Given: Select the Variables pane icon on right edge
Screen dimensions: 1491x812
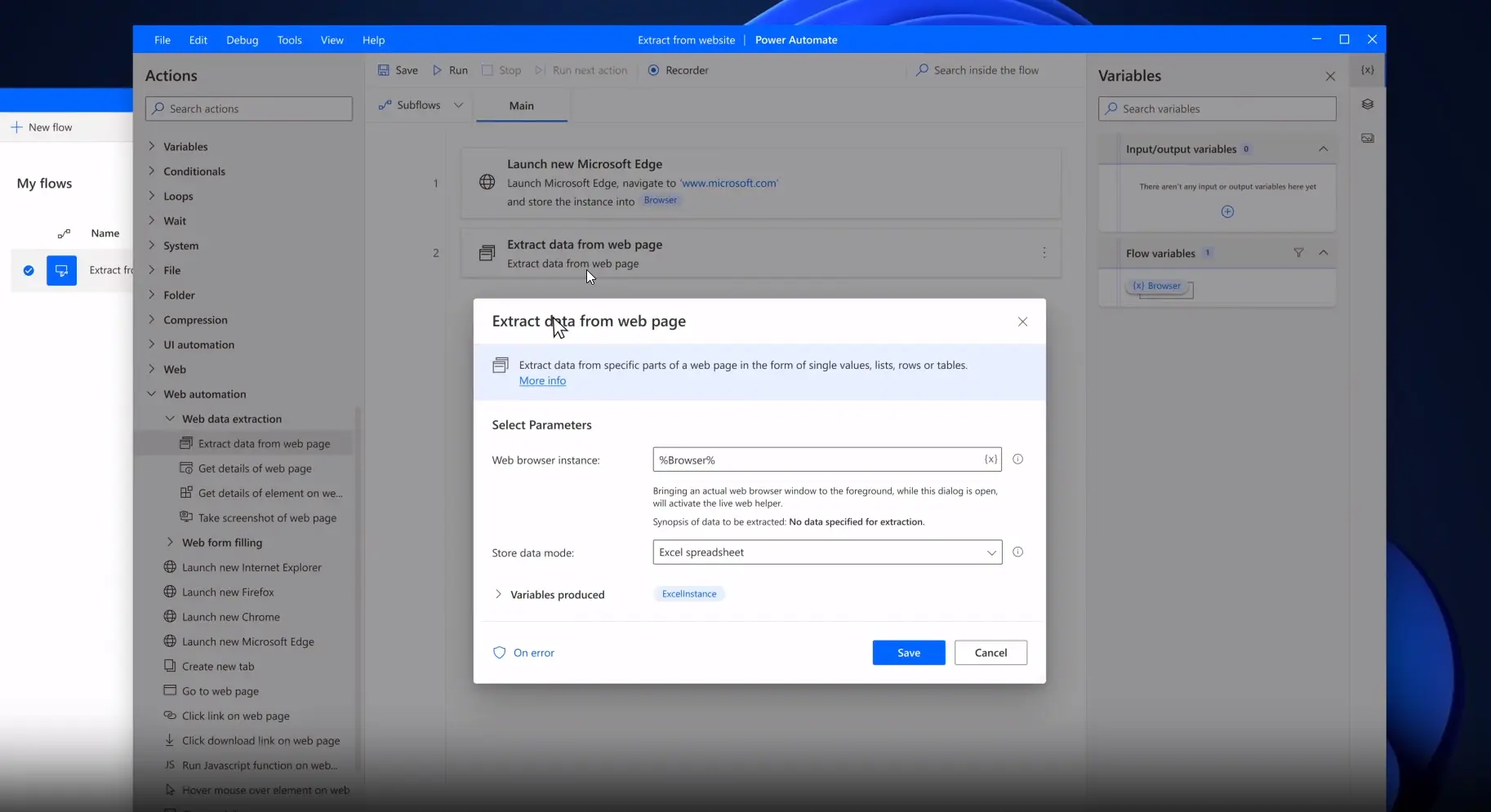Looking at the screenshot, I should coord(1367,70).
